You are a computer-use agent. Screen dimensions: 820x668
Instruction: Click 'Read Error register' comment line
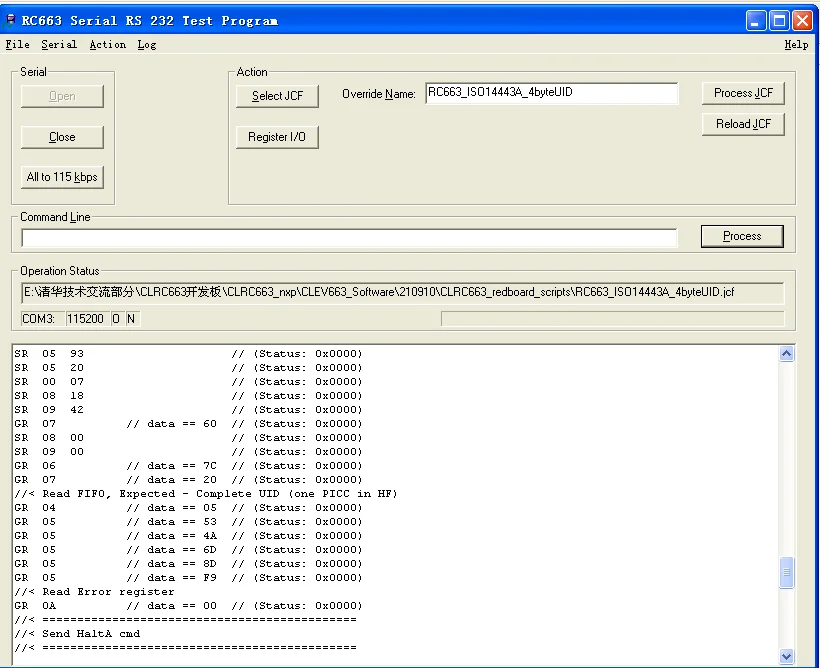[95, 592]
